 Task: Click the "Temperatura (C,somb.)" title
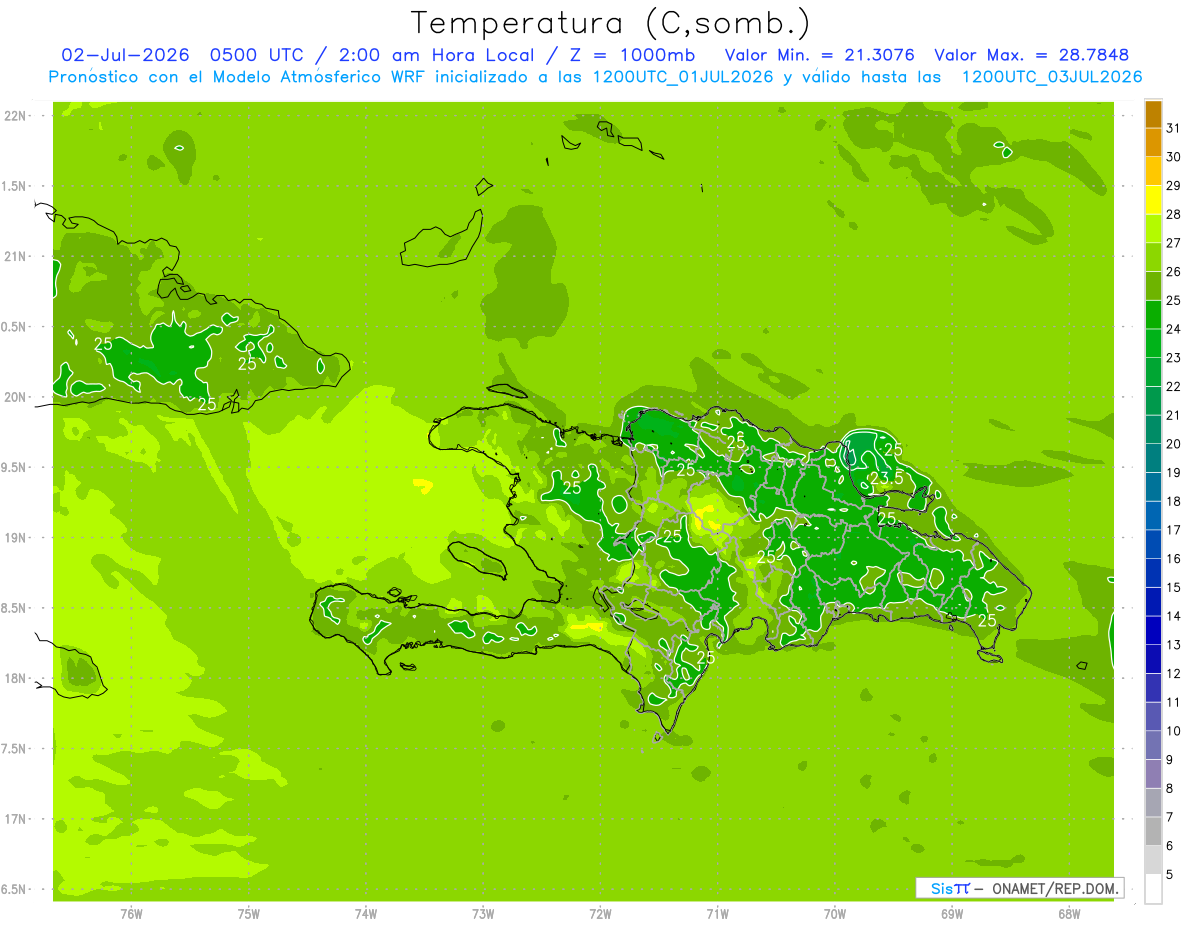pos(610,23)
